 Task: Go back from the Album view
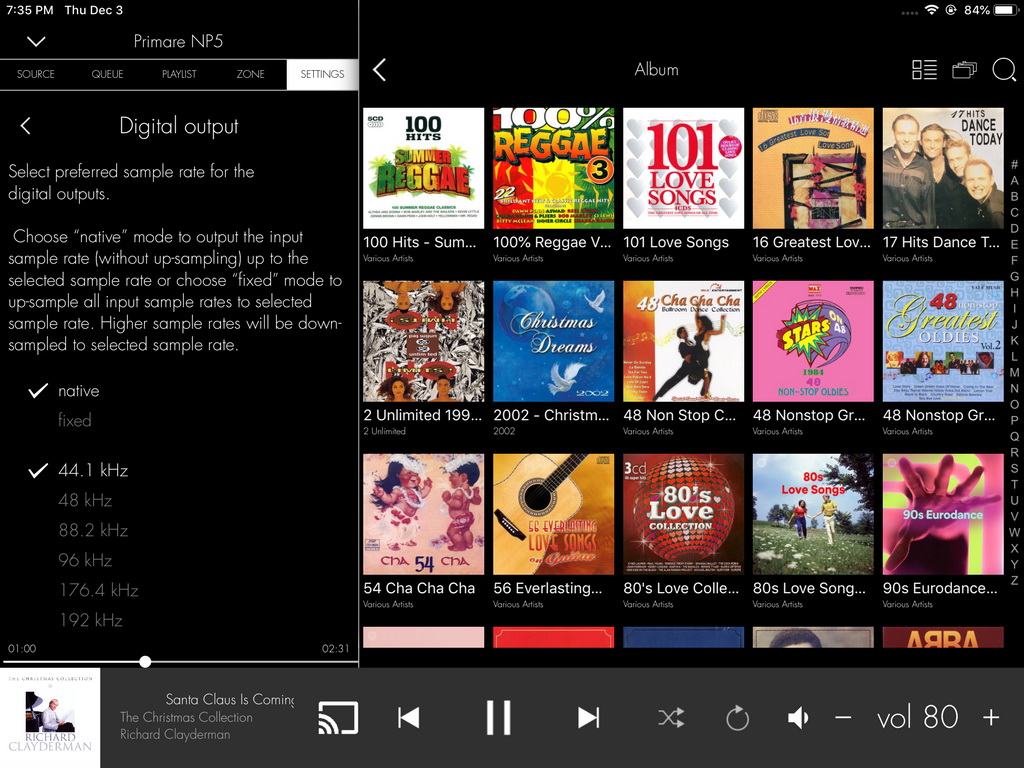(x=379, y=70)
